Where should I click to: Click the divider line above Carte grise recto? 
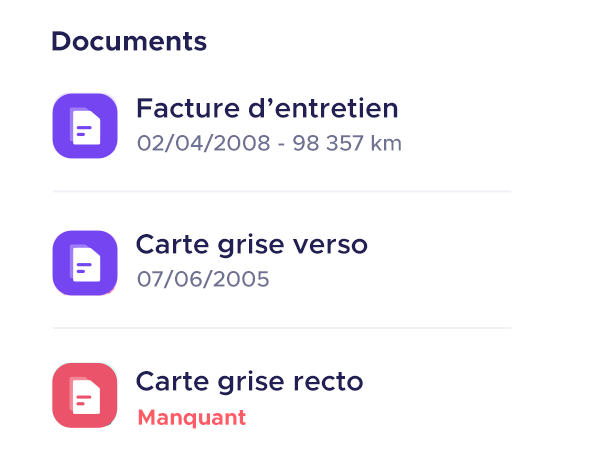pyautogui.click(x=282, y=328)
